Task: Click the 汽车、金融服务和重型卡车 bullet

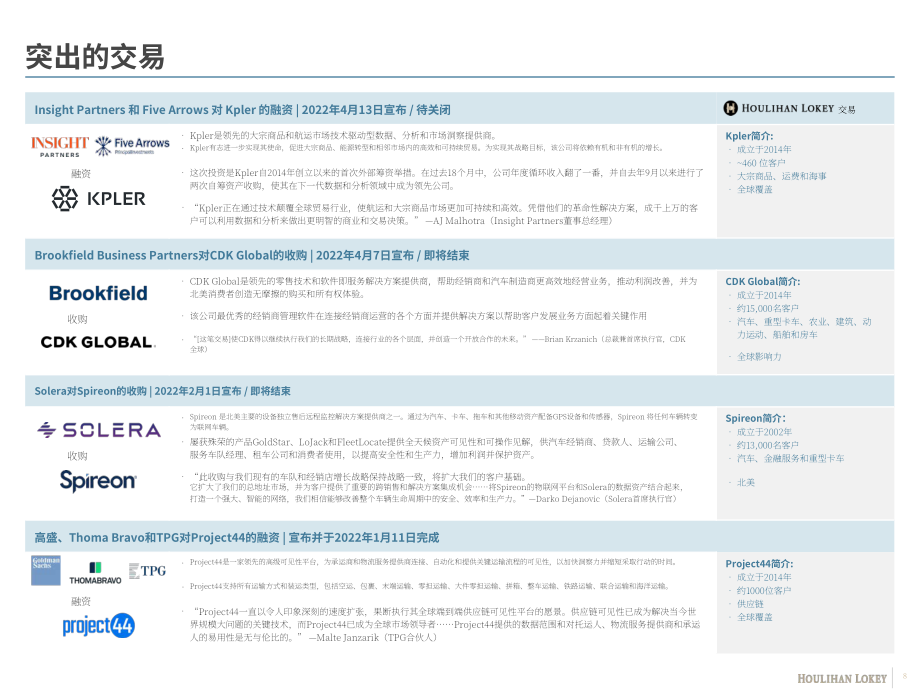Action: pos(790,458)
